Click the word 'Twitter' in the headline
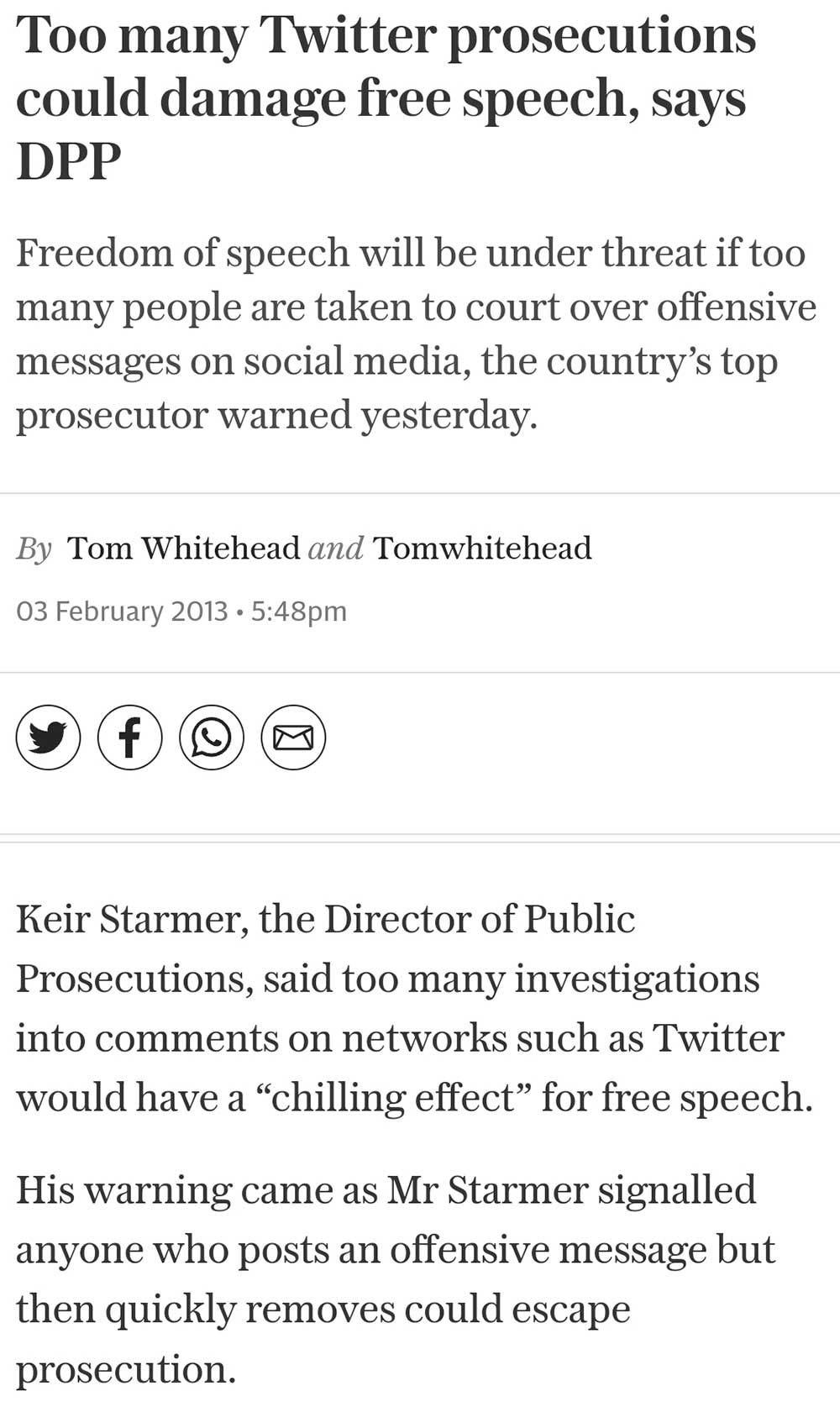This screenshot has height=1428, width=840. pyautogui.click(x=347, y=35)
